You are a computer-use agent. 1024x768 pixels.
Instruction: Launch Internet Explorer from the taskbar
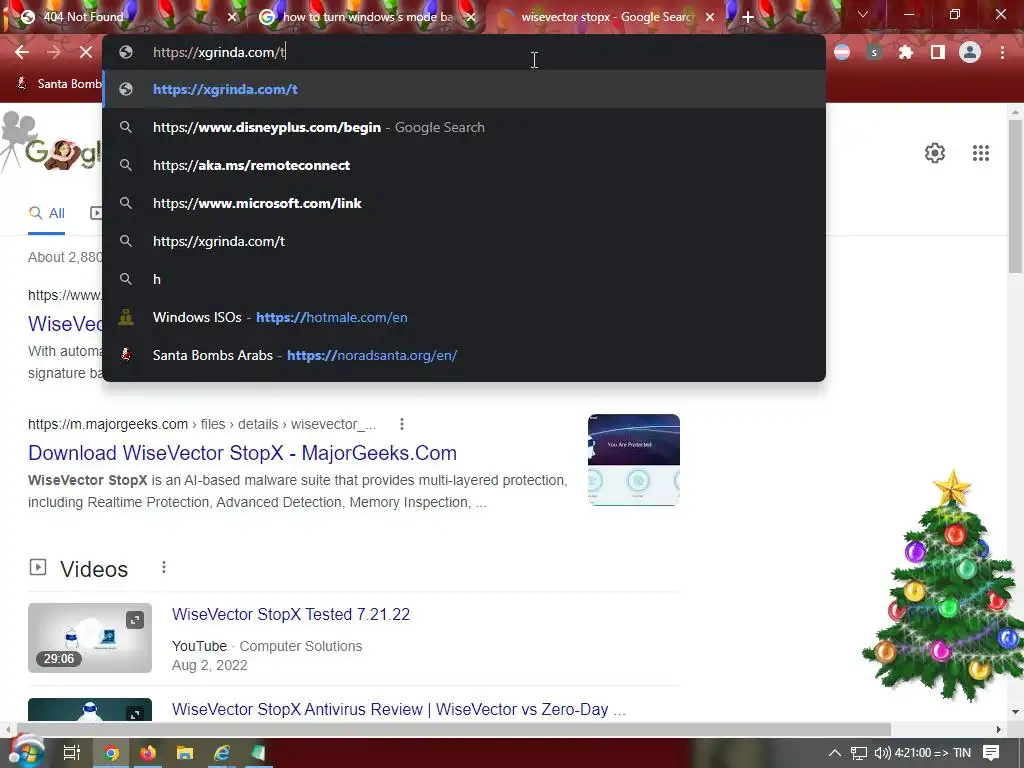221,753
